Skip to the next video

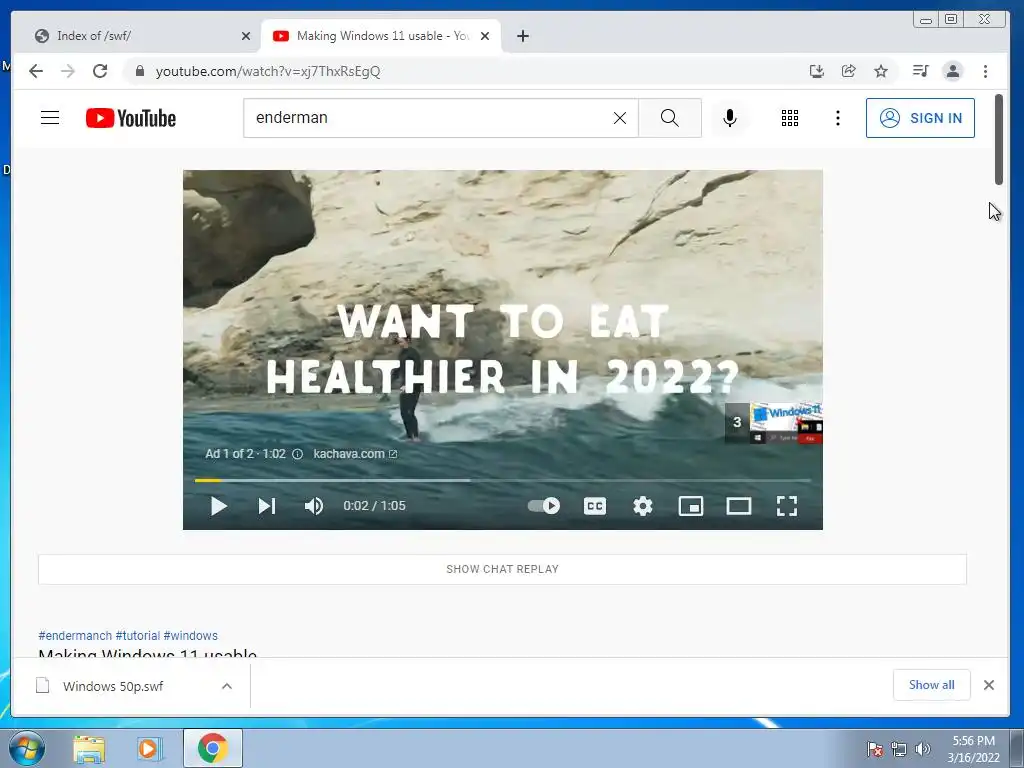coord(266,506)
